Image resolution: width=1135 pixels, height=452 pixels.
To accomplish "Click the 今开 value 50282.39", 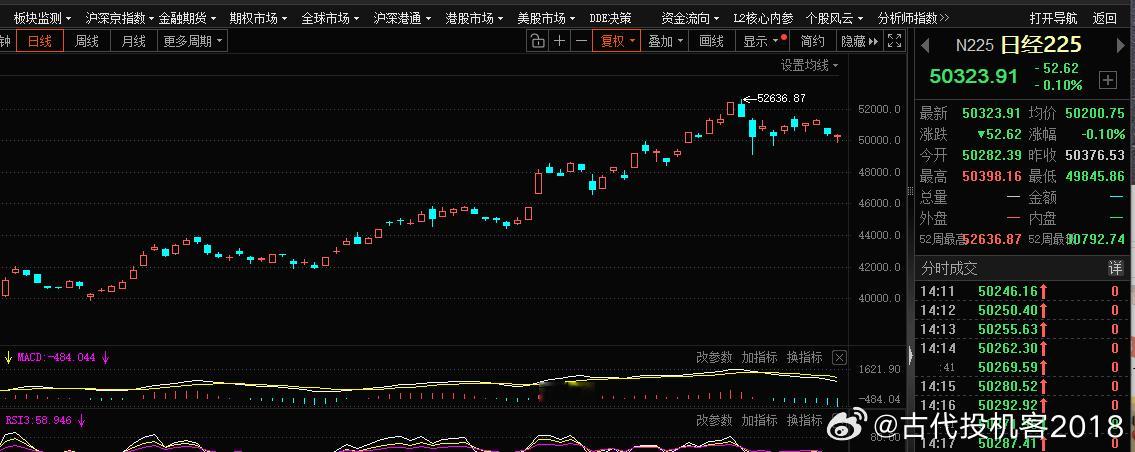I will (991, 155).
